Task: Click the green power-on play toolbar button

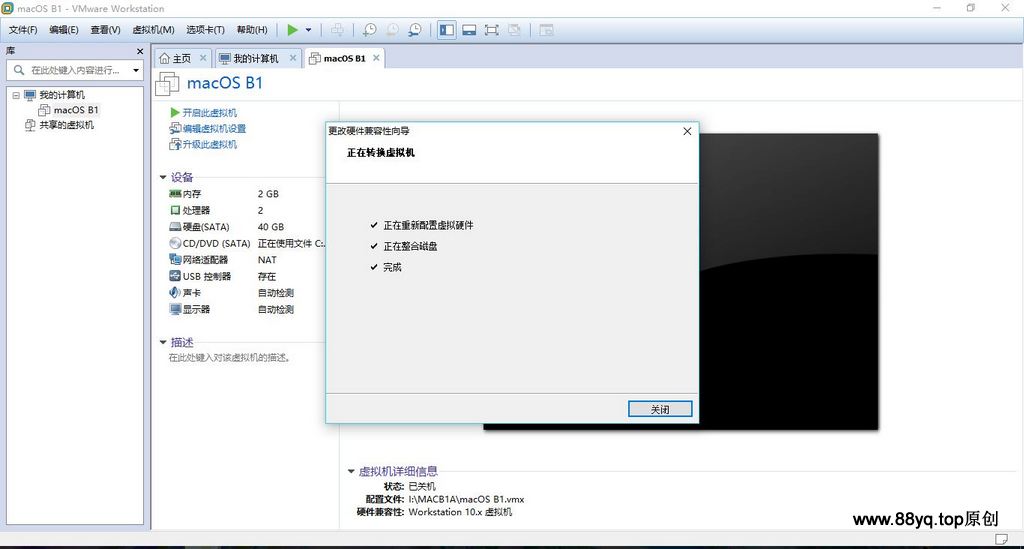Action: click(x=292, y=29)
